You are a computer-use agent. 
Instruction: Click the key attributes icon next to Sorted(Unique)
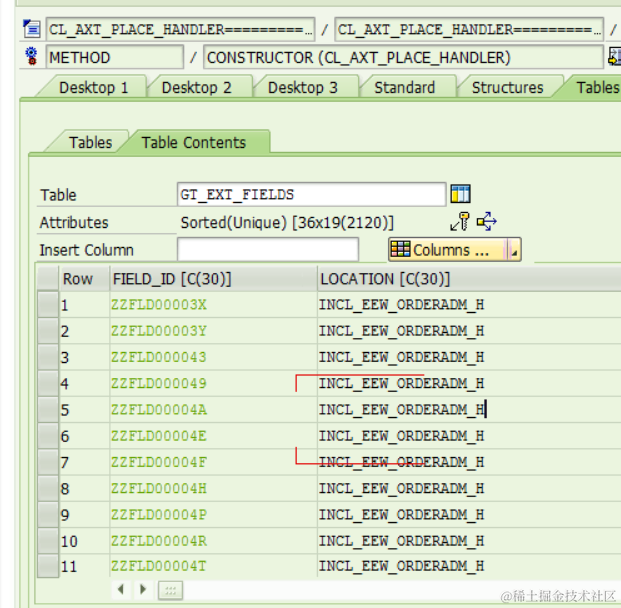point(460,221)
